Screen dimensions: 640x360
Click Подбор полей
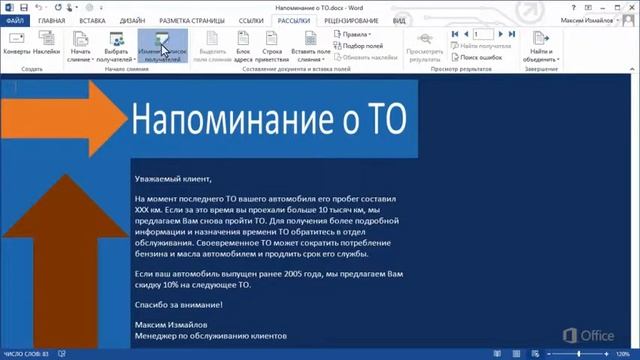coord(358,46)
